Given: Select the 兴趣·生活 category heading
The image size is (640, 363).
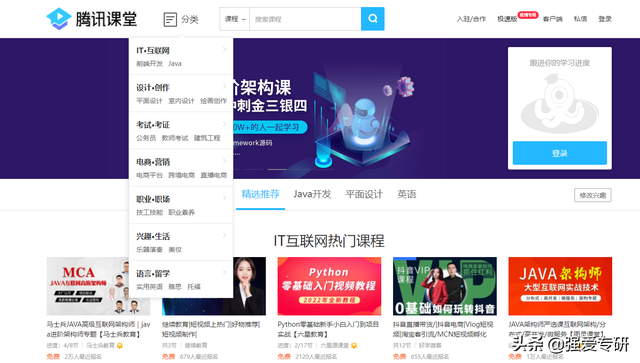Looking at the screenshot, I should [153, 236].
